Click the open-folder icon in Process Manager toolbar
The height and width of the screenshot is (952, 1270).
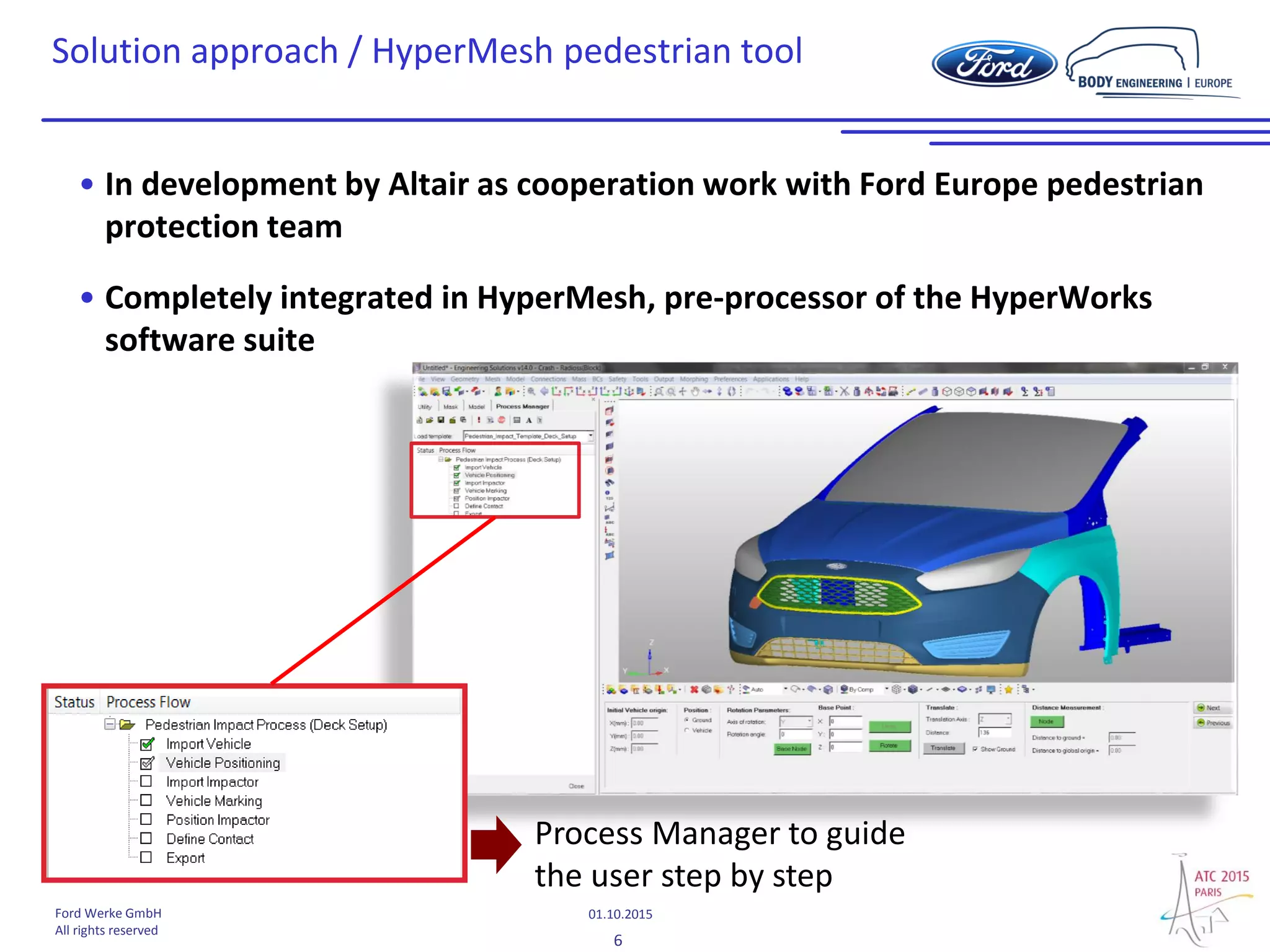click(430, 420)
